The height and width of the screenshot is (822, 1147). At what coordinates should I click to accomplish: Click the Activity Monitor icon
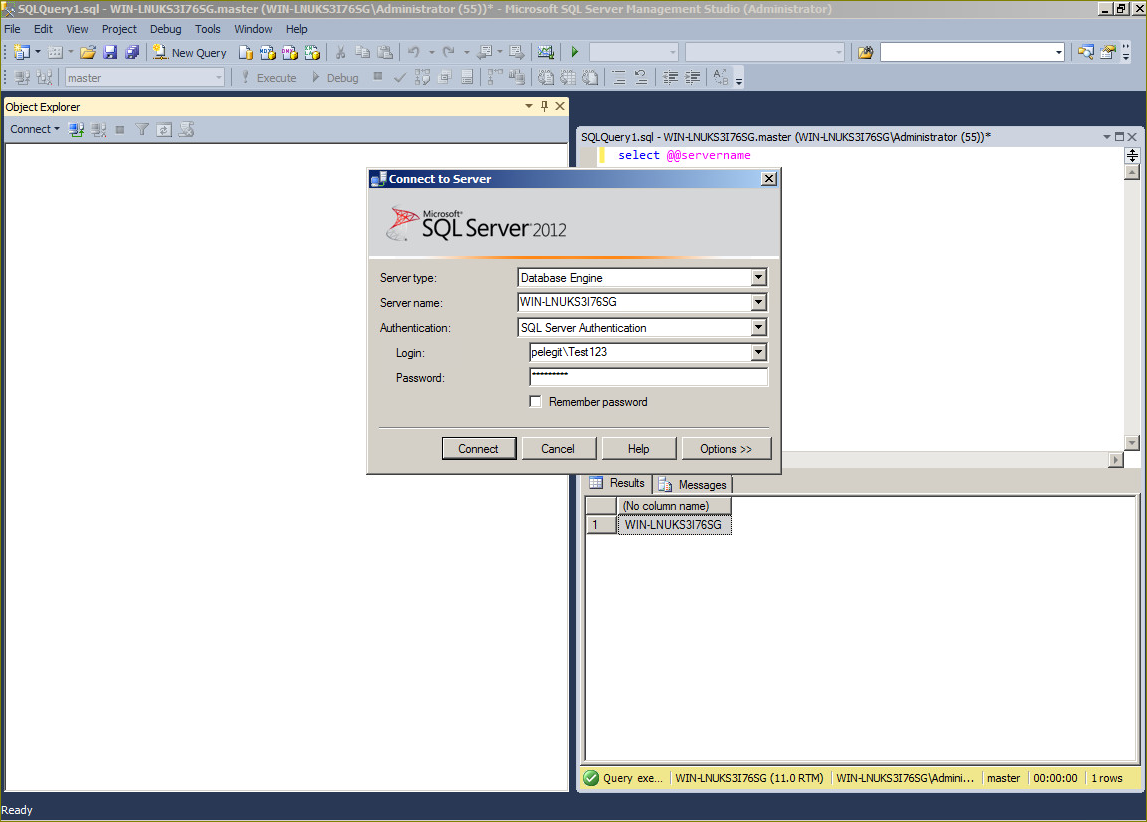(x=546, y=53)
